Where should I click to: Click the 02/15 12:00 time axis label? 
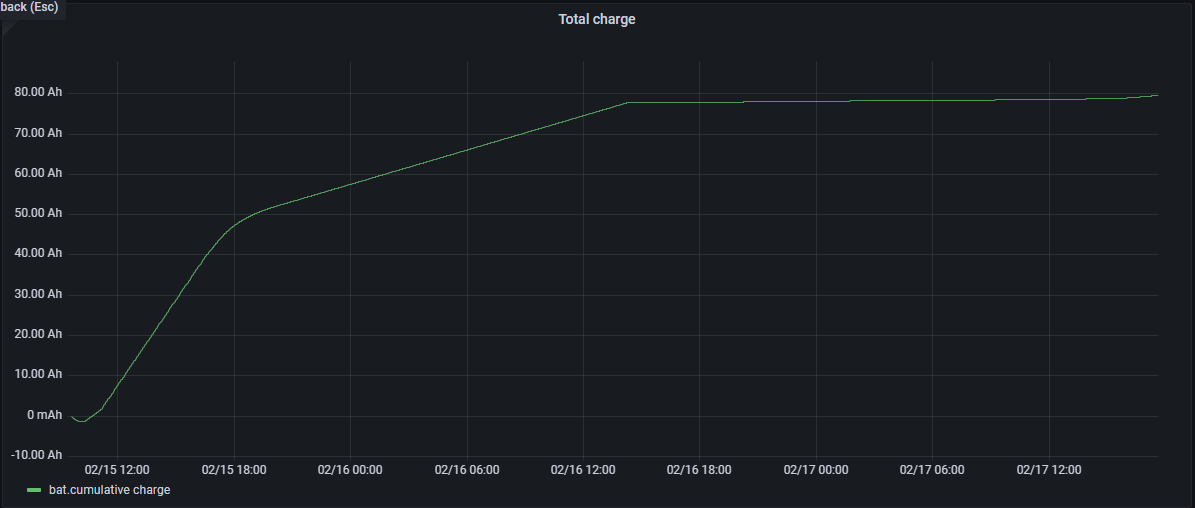(x=117, y=470)
